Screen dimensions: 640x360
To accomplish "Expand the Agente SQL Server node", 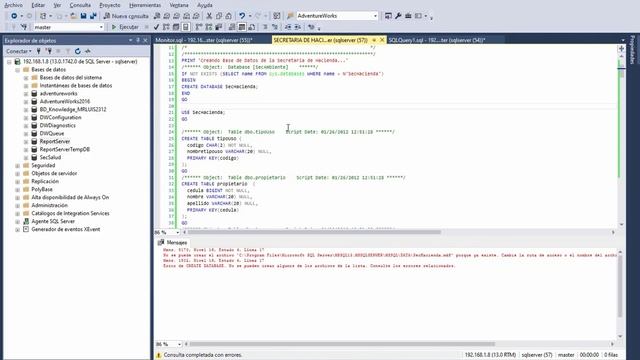I will click(18, 222).
